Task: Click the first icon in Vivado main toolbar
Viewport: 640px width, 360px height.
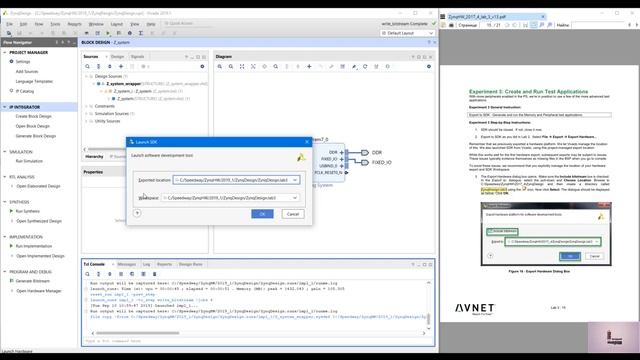Action: coord(9,33)
